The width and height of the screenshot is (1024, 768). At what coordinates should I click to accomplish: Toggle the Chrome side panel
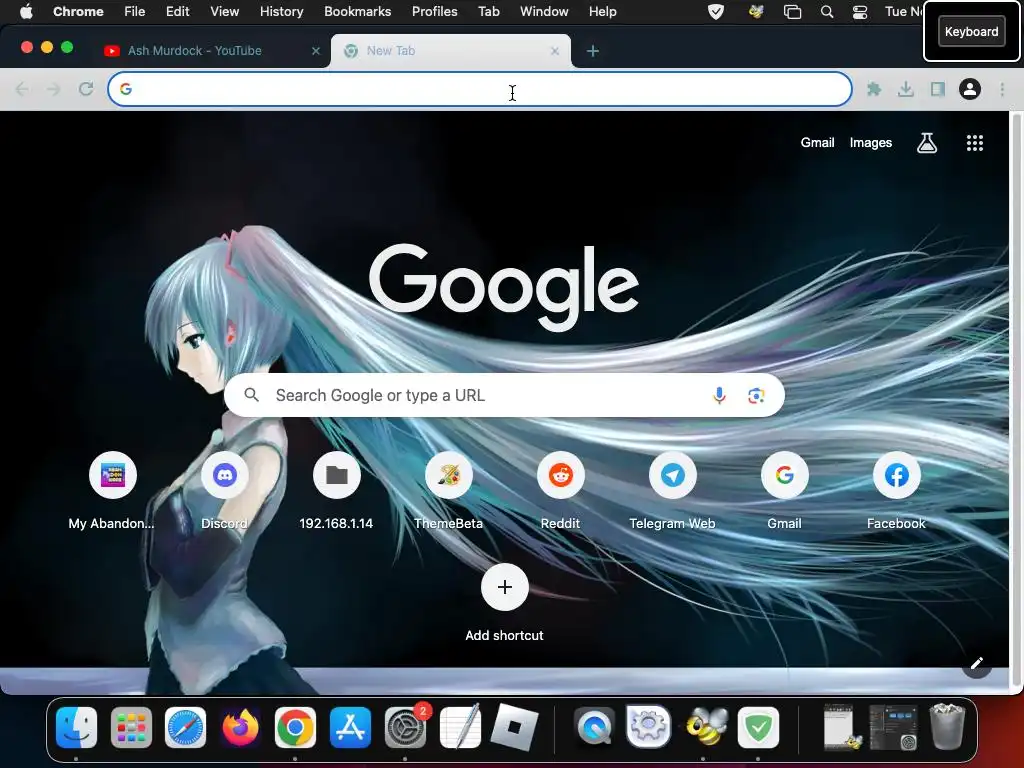(937, 89)
